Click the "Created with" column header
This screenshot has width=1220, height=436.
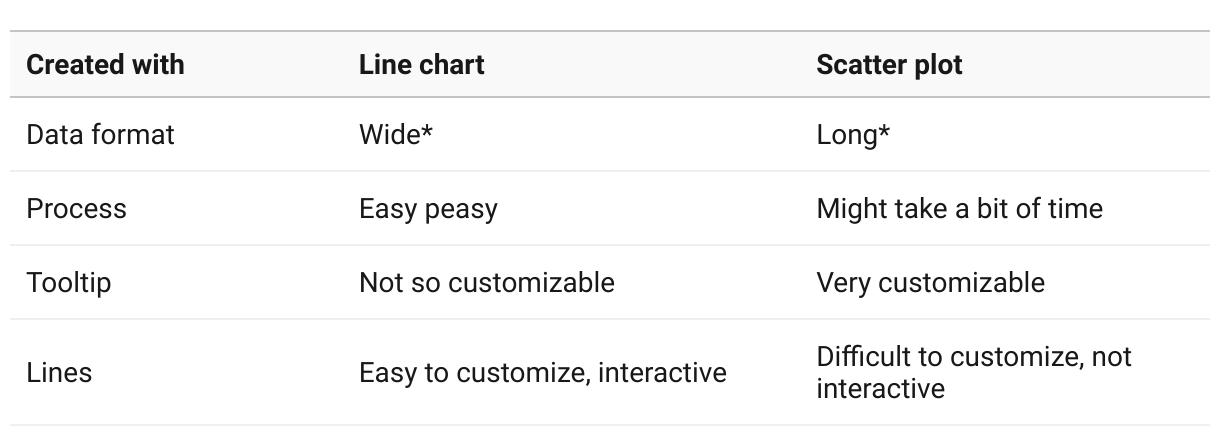105,65
